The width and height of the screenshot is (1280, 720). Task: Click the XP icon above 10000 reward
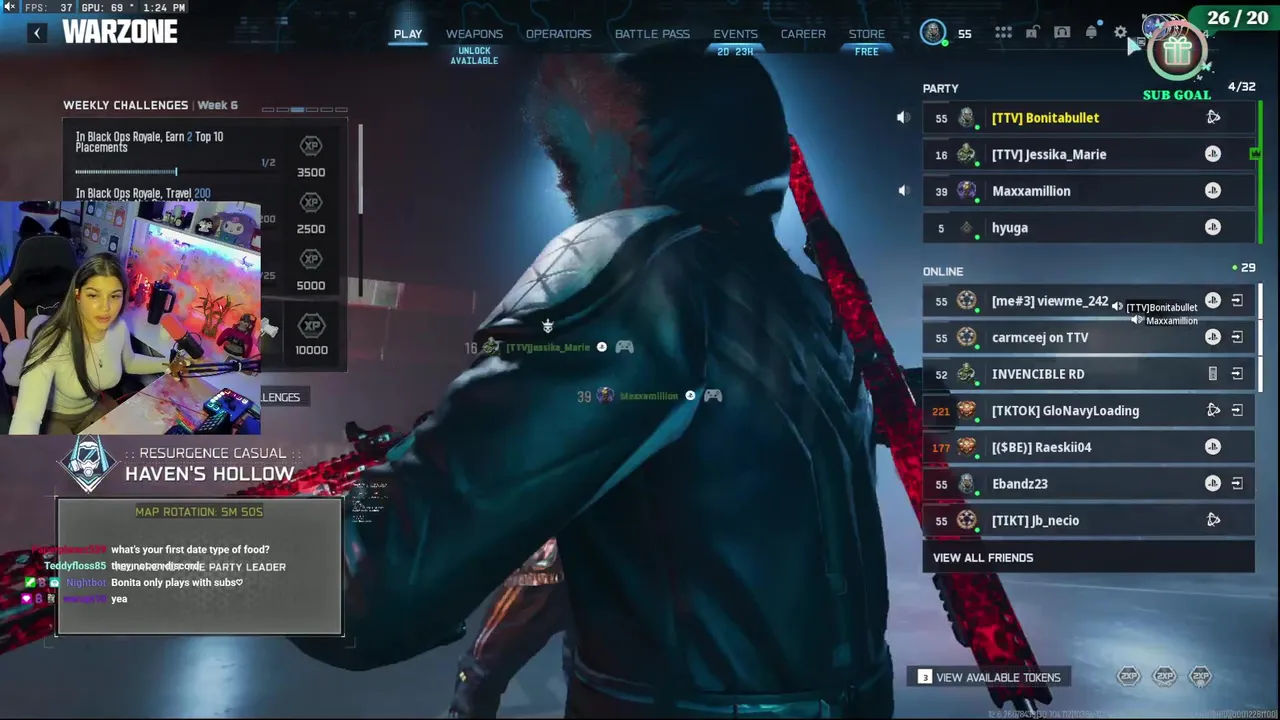pyautogui.click(x=311, y=325)
